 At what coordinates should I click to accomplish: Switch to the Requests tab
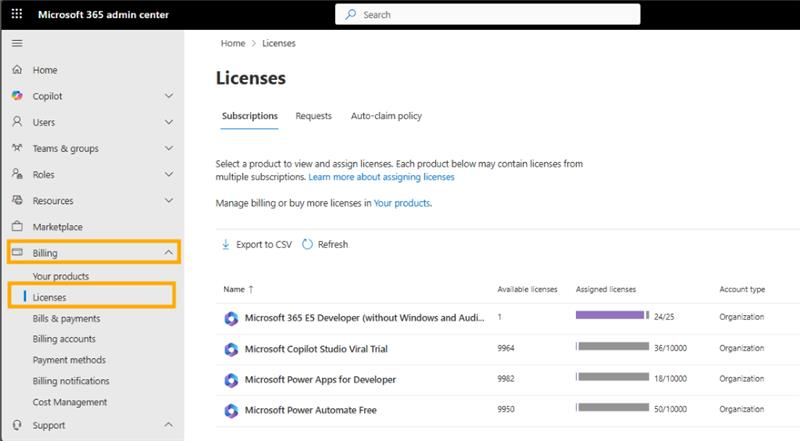click(313, 116)
